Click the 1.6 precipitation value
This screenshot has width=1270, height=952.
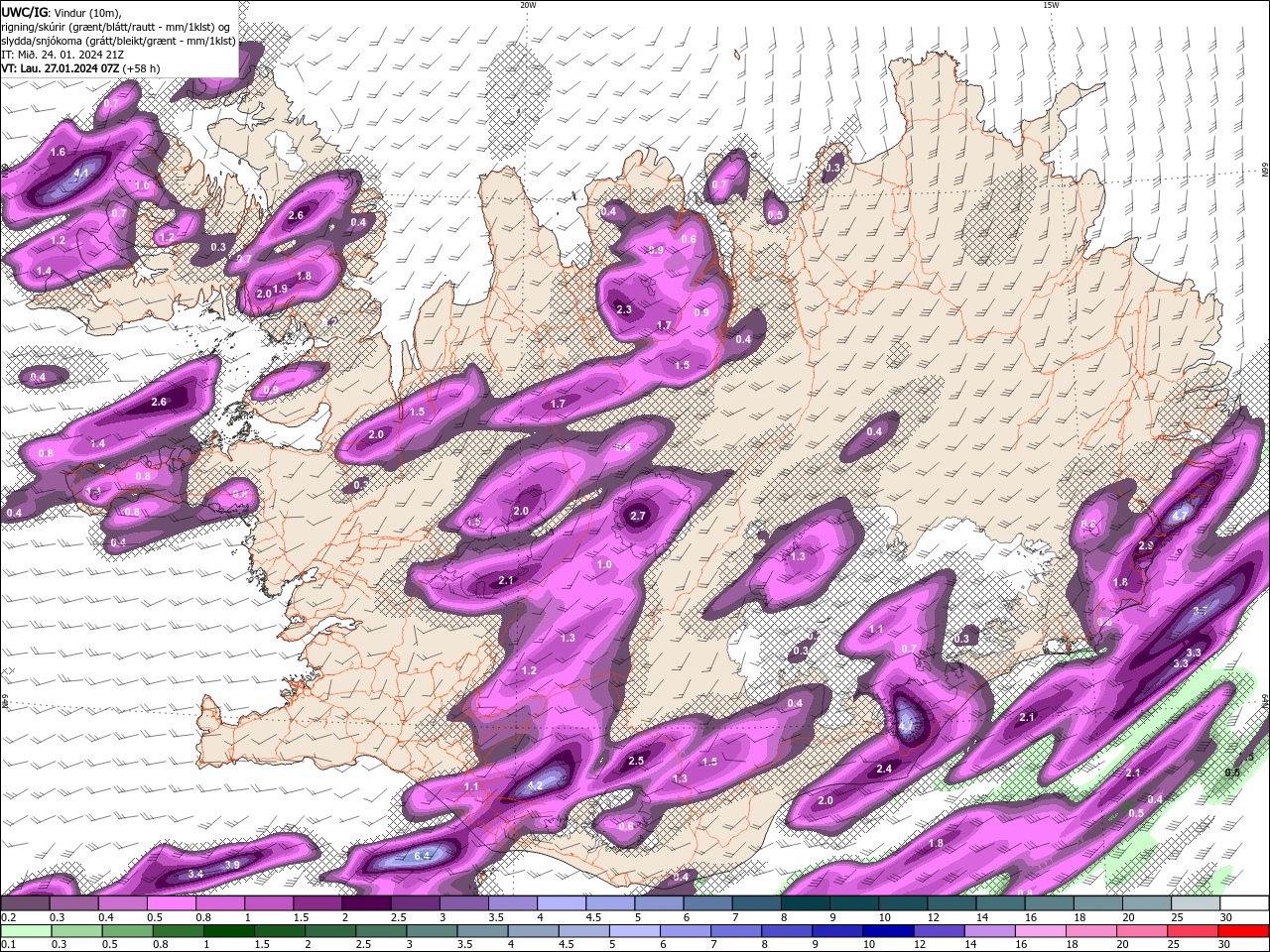(58, 152)
